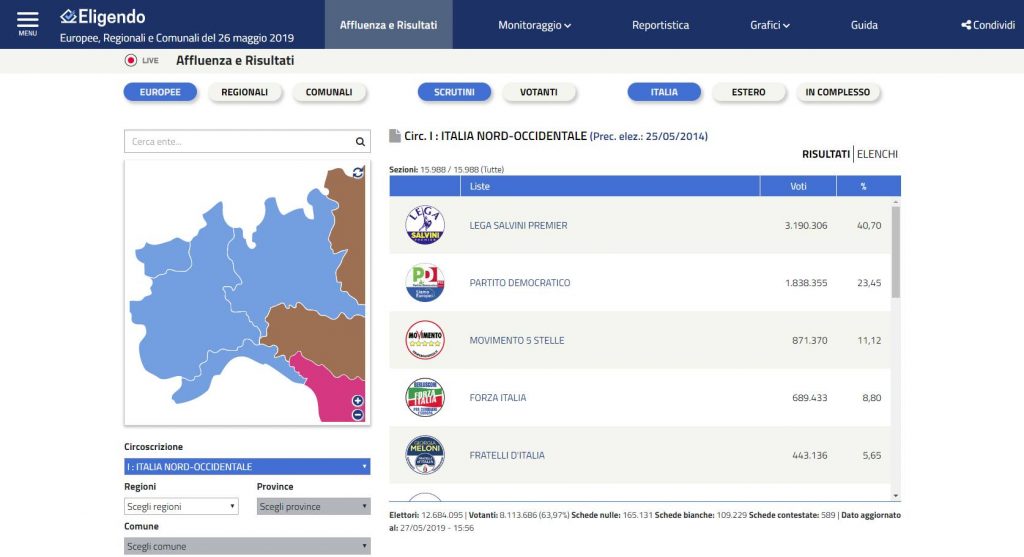Open previous election 25/05/2014 link
Screen dimensions: 1024x557
coord(648,136)
